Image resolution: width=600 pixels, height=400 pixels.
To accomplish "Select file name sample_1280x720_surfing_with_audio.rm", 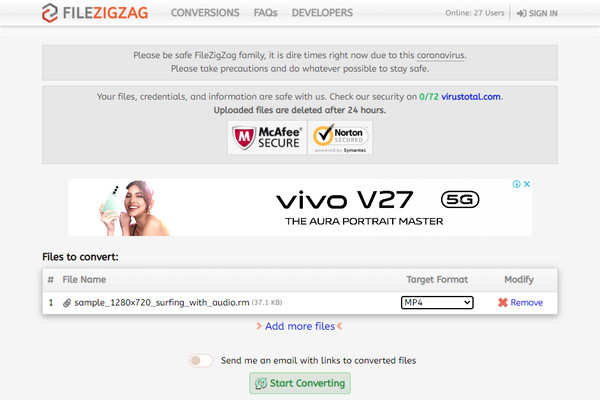I will (162, 302).
